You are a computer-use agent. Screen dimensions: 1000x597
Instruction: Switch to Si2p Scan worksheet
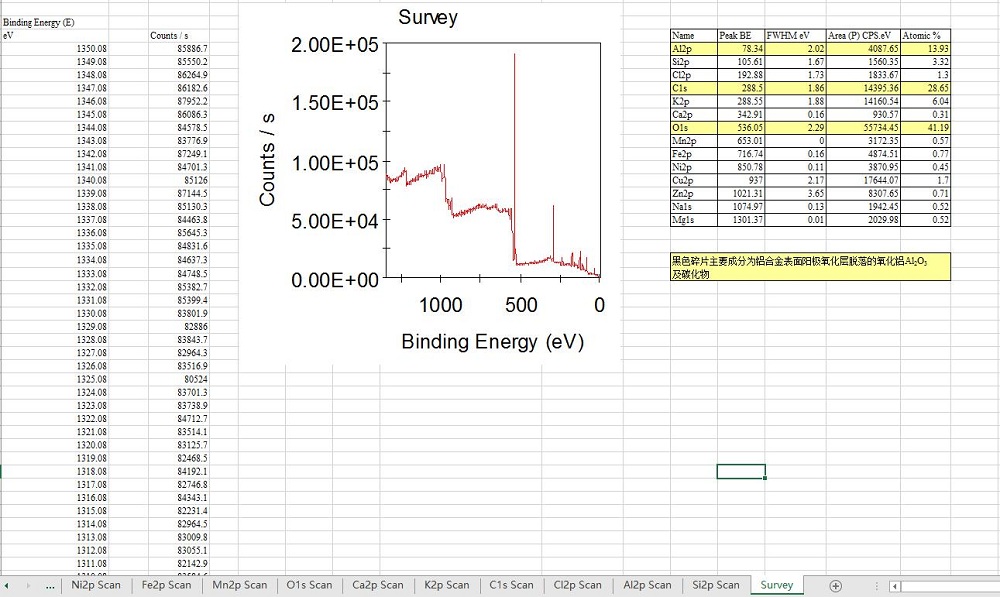pyautogui.click(x=715, y=585)
